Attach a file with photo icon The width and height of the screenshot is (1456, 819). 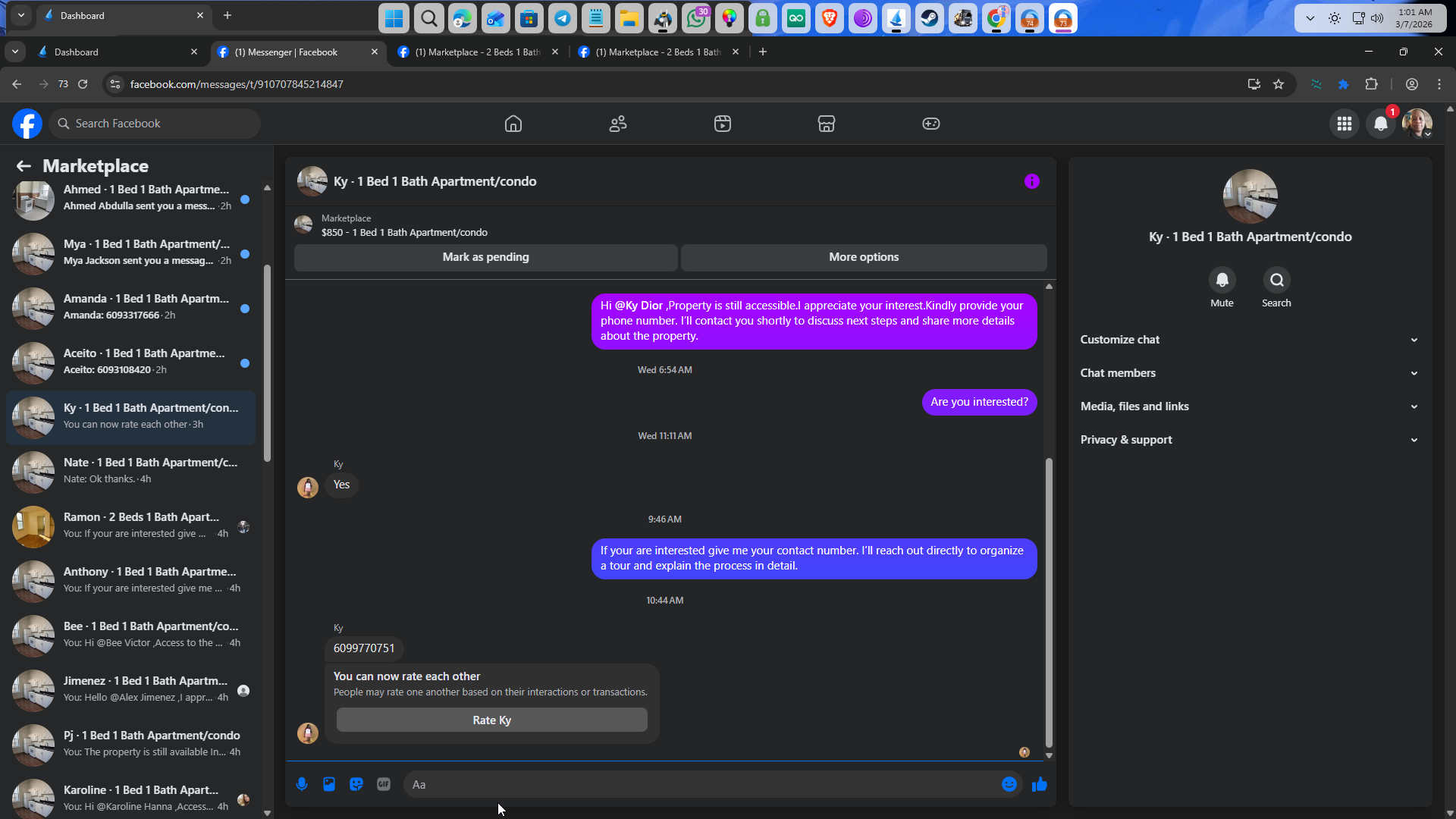(329, 784)
